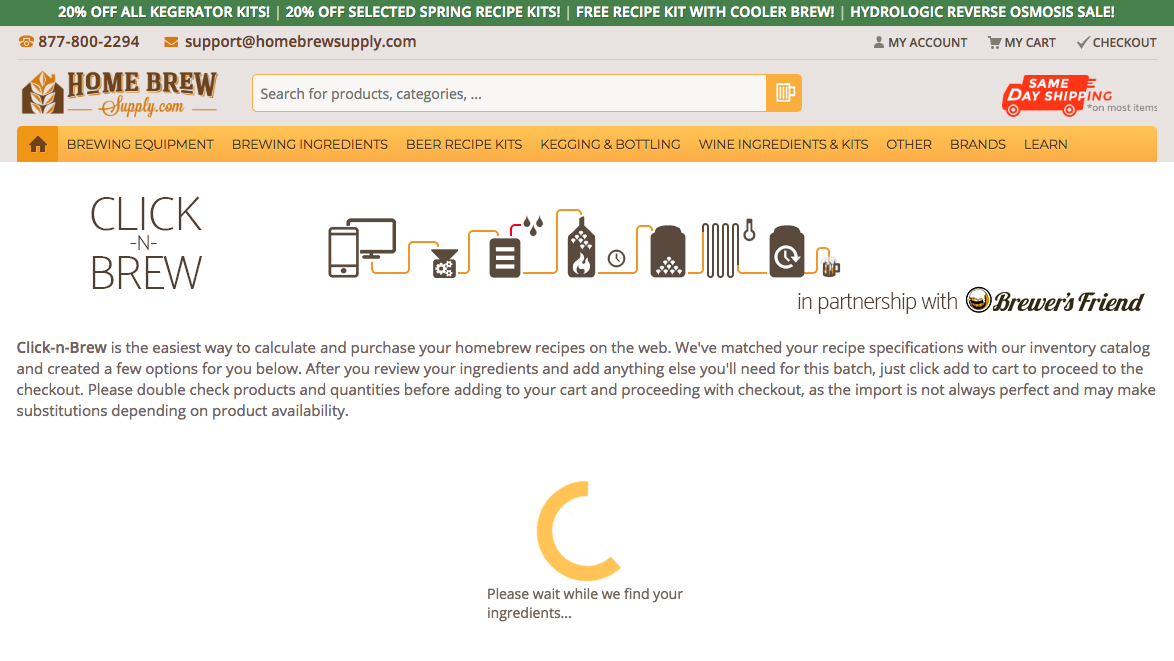The height and width of the screenshot is (661, 1174).
Task: Open My Cart in the header
Action: [x=1021, y=43]
